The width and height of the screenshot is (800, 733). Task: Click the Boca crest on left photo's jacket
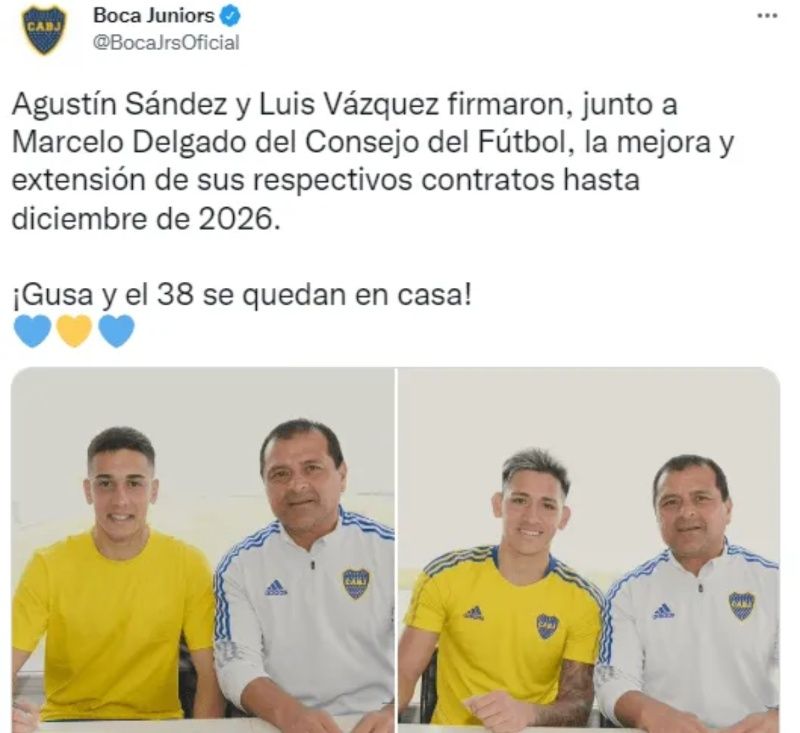tap(356, 584)
